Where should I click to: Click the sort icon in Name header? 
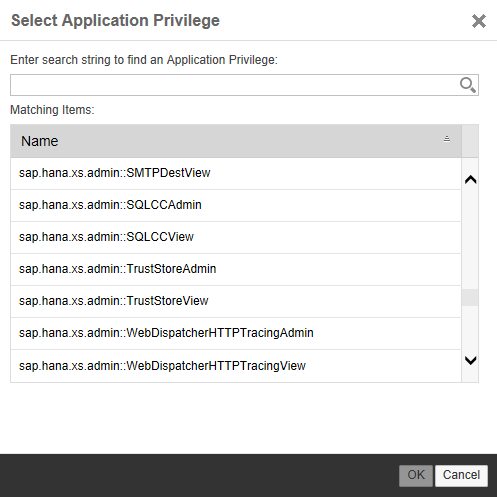click(447, 139)
